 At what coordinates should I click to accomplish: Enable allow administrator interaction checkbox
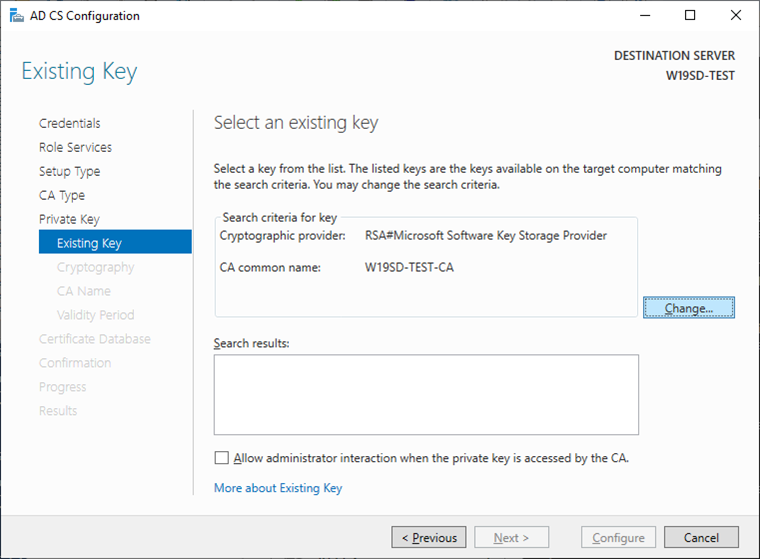point(222,458)
